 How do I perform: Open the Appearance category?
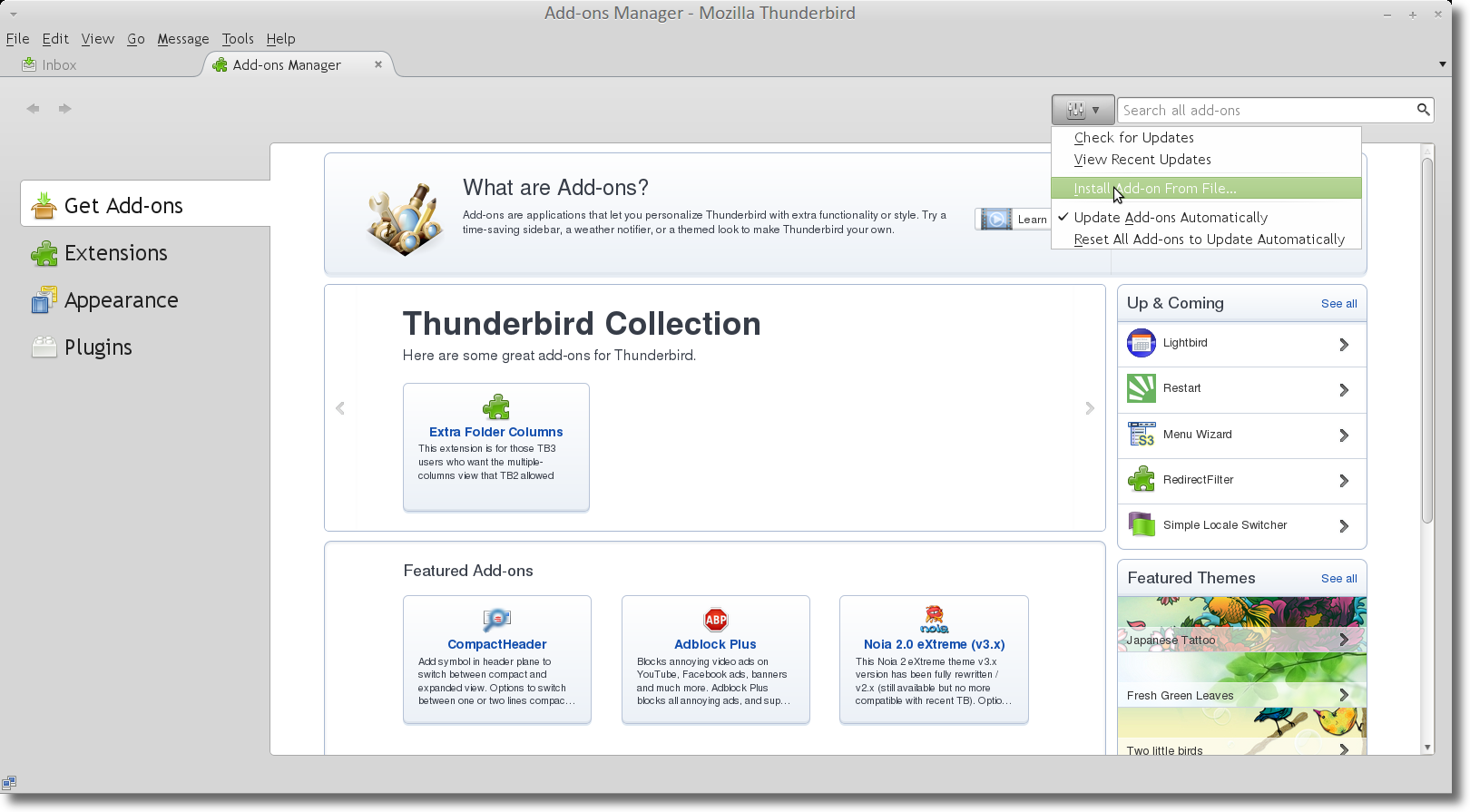(145, 300)
